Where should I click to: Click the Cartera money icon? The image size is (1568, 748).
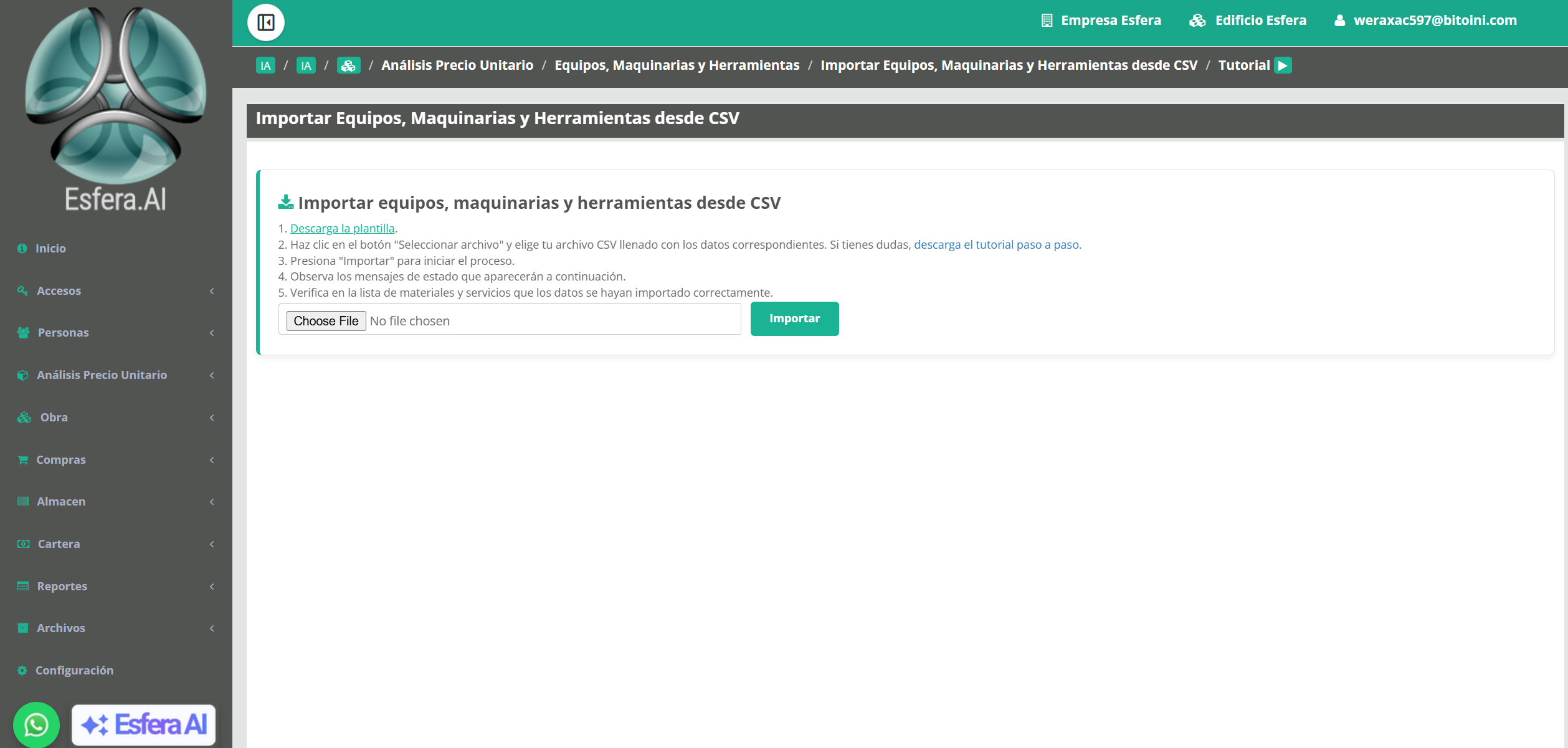[24, 544]
